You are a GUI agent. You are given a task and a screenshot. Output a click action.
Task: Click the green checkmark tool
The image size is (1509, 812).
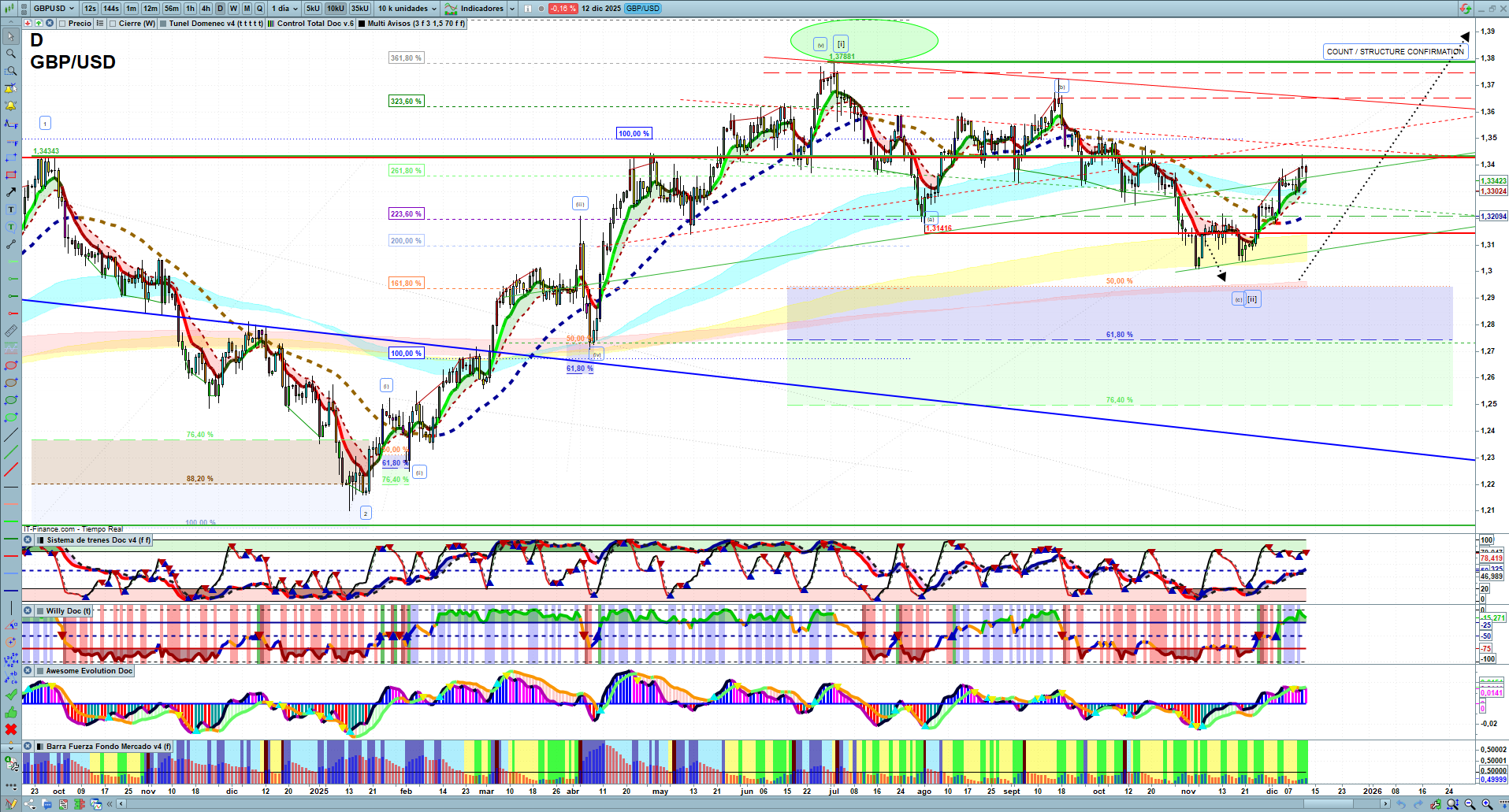pos(11,695)
